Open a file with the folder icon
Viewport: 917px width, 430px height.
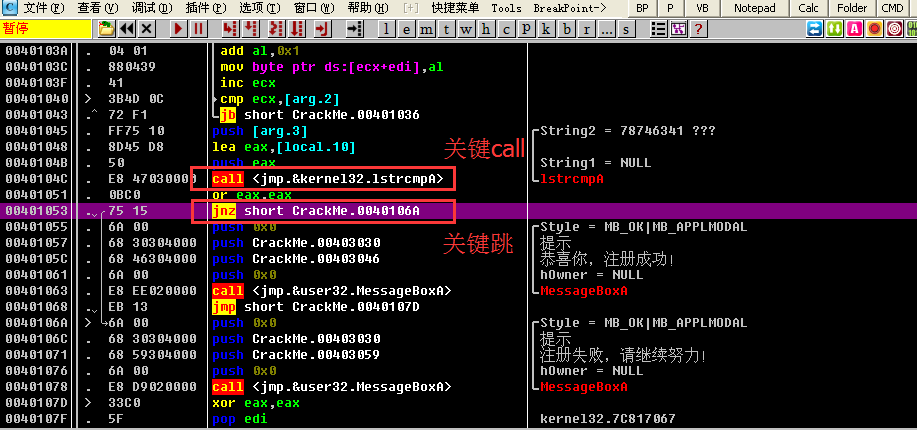[x=106, y=29]
